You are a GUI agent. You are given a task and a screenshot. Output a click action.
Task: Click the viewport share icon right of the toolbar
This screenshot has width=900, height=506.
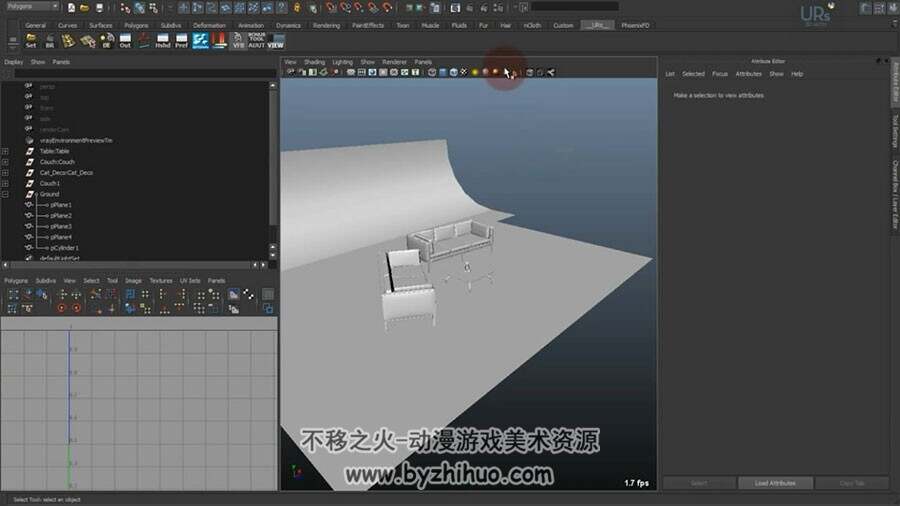(551, 72)
